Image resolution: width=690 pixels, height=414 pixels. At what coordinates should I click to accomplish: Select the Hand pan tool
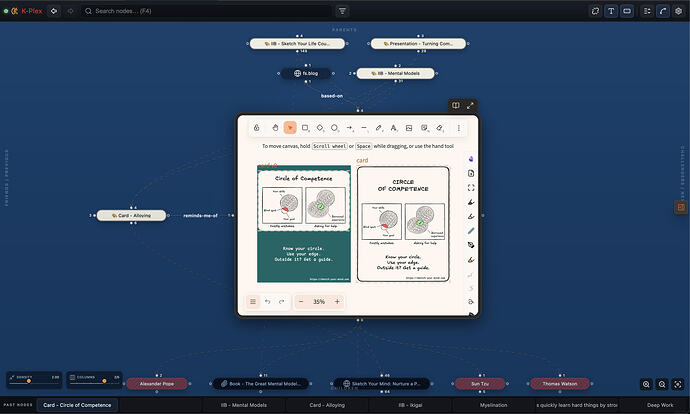(x=275, y=128)
